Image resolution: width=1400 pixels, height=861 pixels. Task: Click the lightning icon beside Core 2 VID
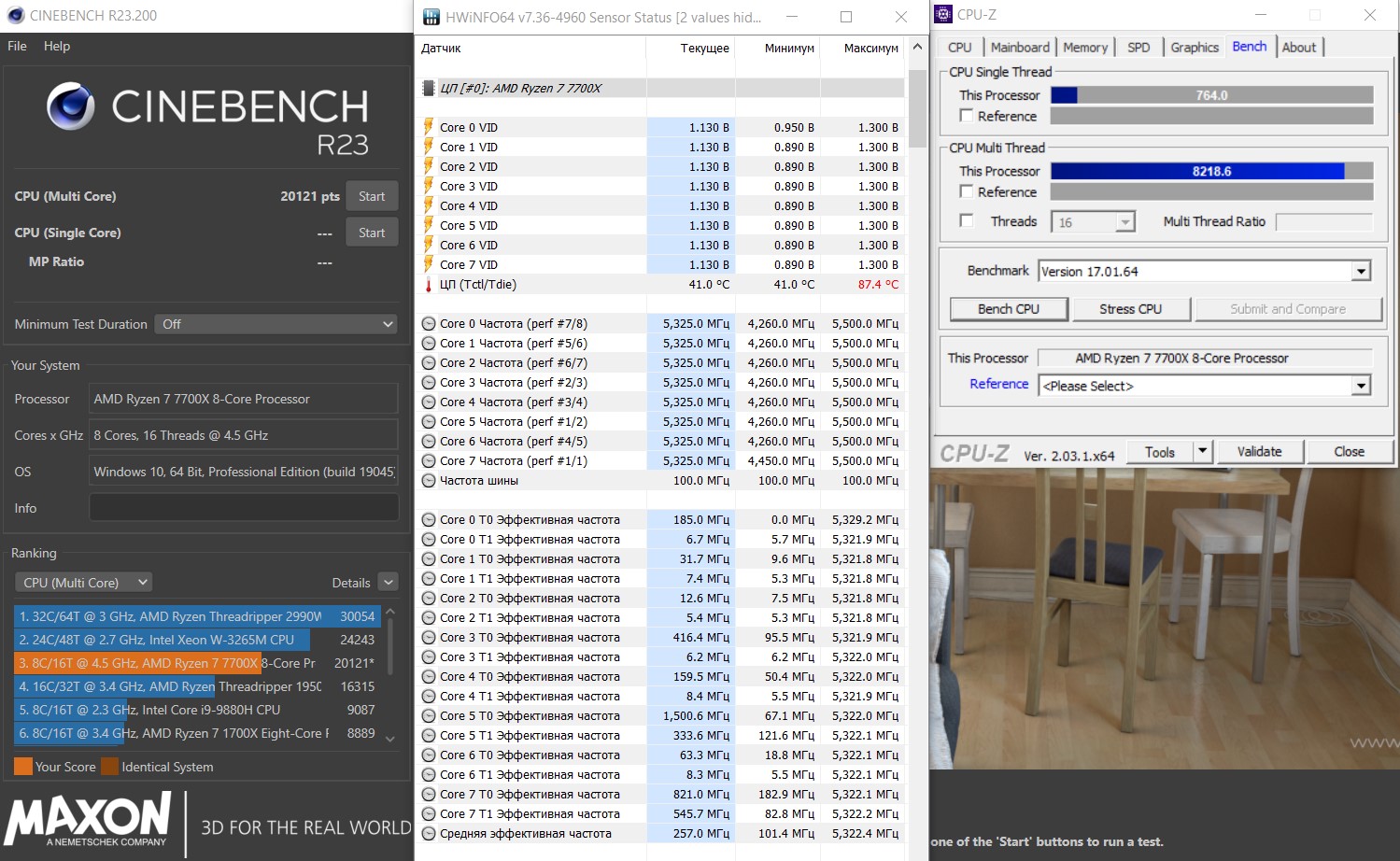[x=429, y=166]
